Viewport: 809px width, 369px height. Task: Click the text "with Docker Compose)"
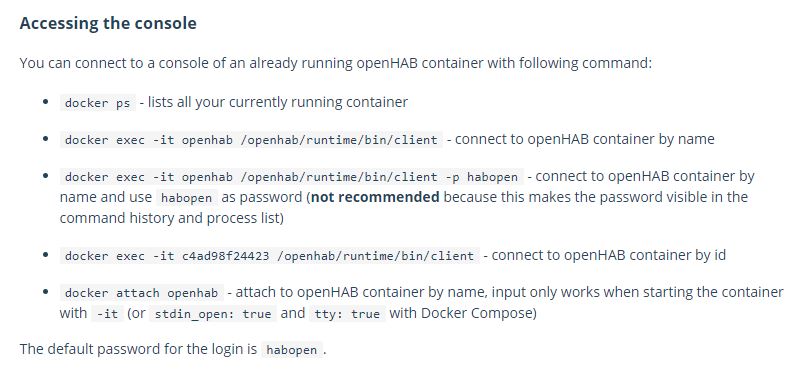tap(463, 313)
